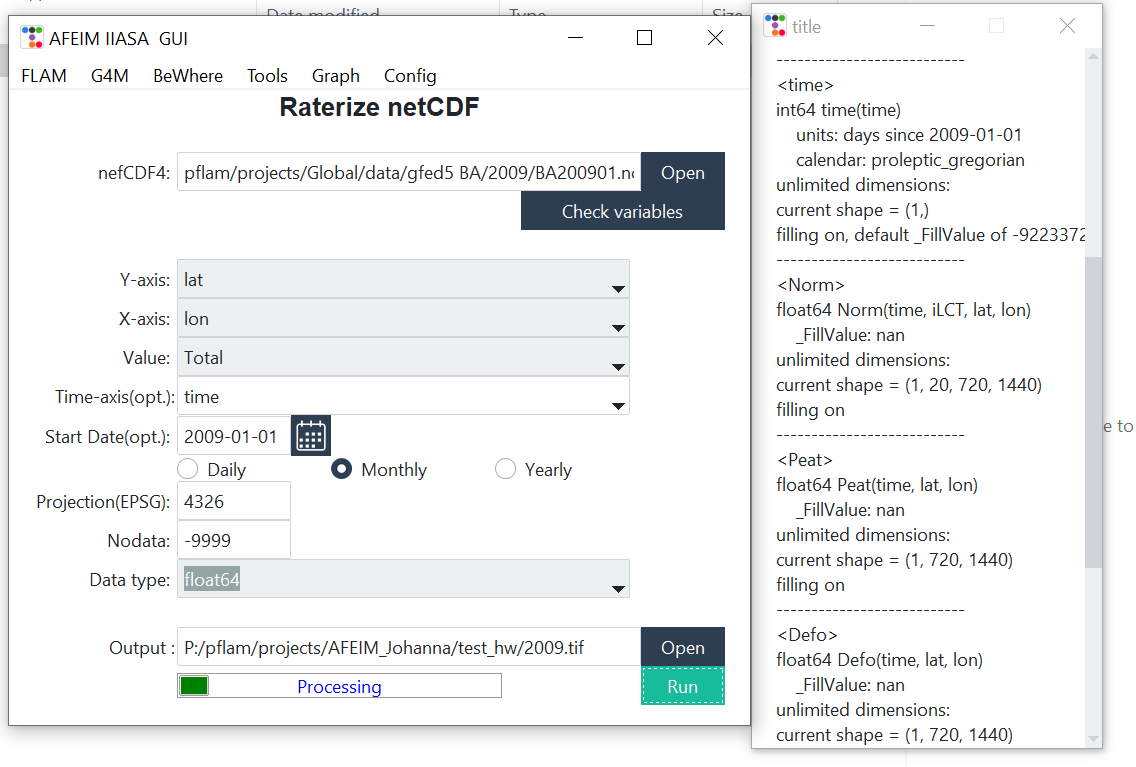Click the green Run button

click(683, 686)
